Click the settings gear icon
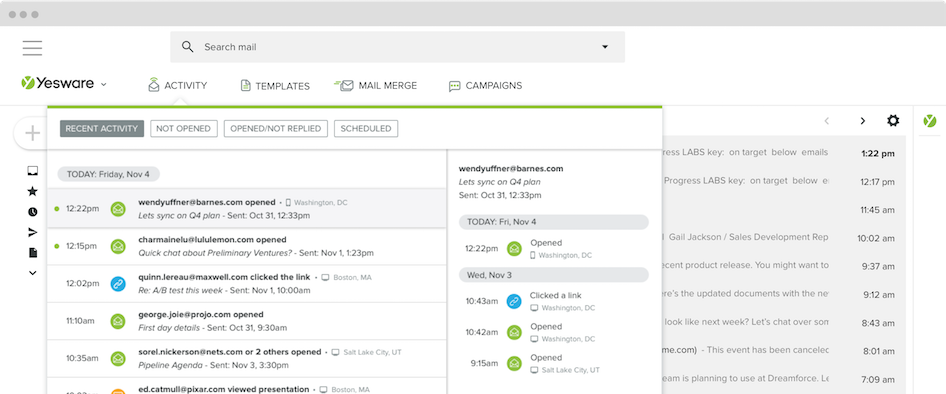946x394 pixels. (893, 121)
